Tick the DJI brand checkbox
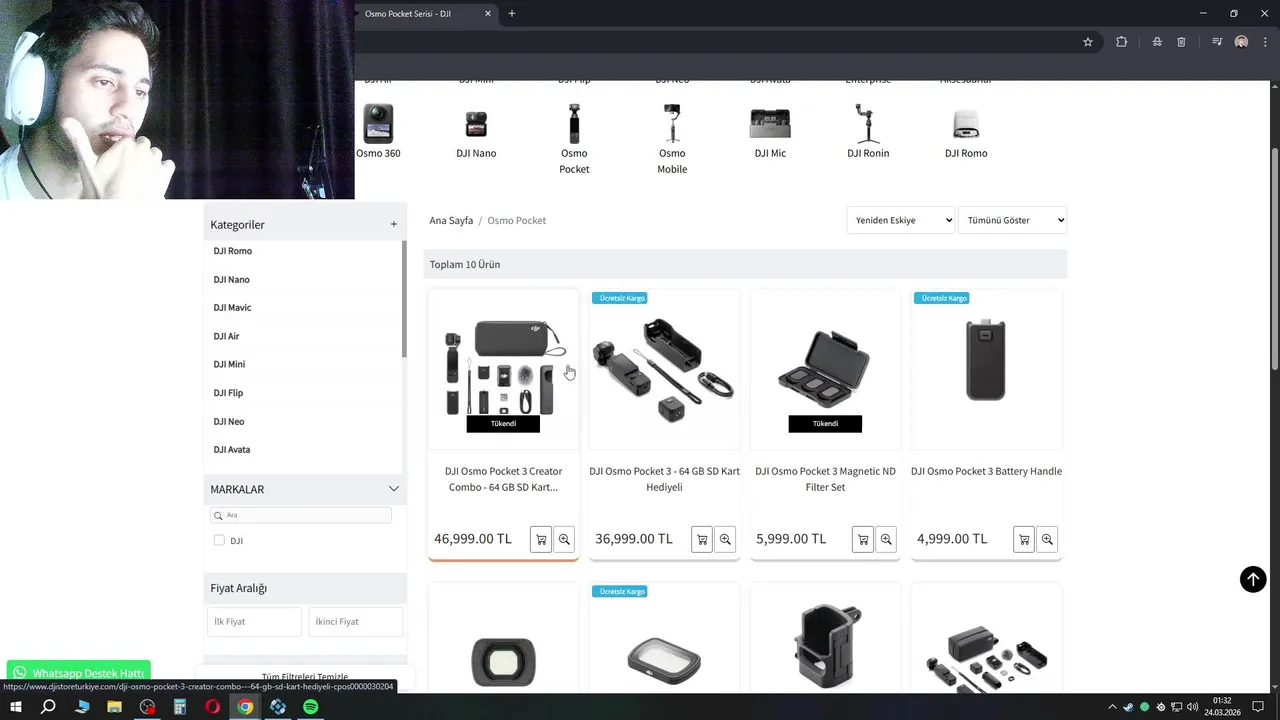The image size is (1280, 720). click(219, 541)
